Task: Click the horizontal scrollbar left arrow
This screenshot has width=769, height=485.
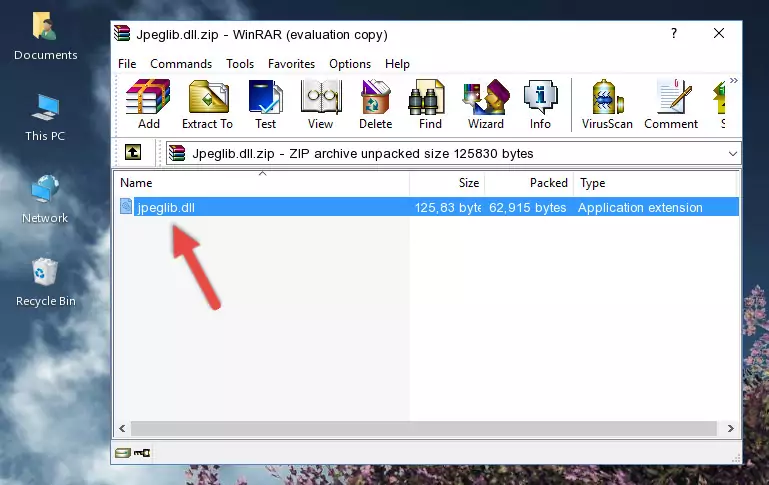Action: (122, 429)
